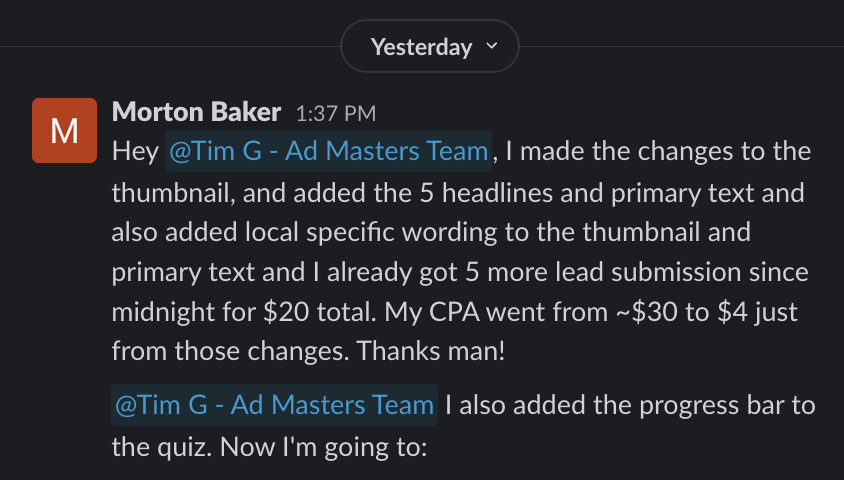844x480 pixels.
Task: Click "Thanks man!" at the message end
Action: click(x=431, y=351)
